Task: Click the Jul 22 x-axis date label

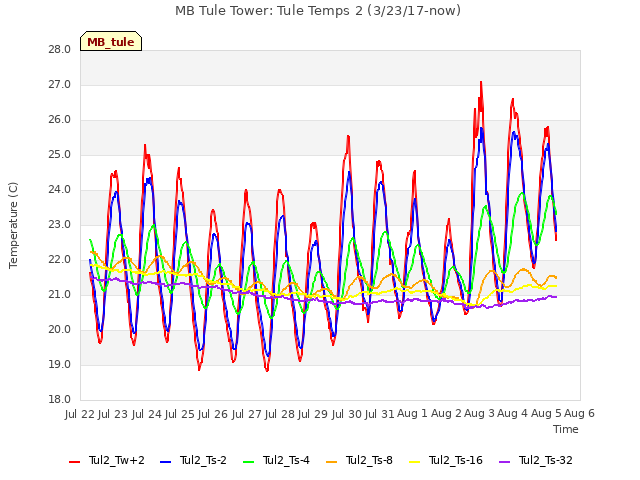Action: [x=80, y=414]
